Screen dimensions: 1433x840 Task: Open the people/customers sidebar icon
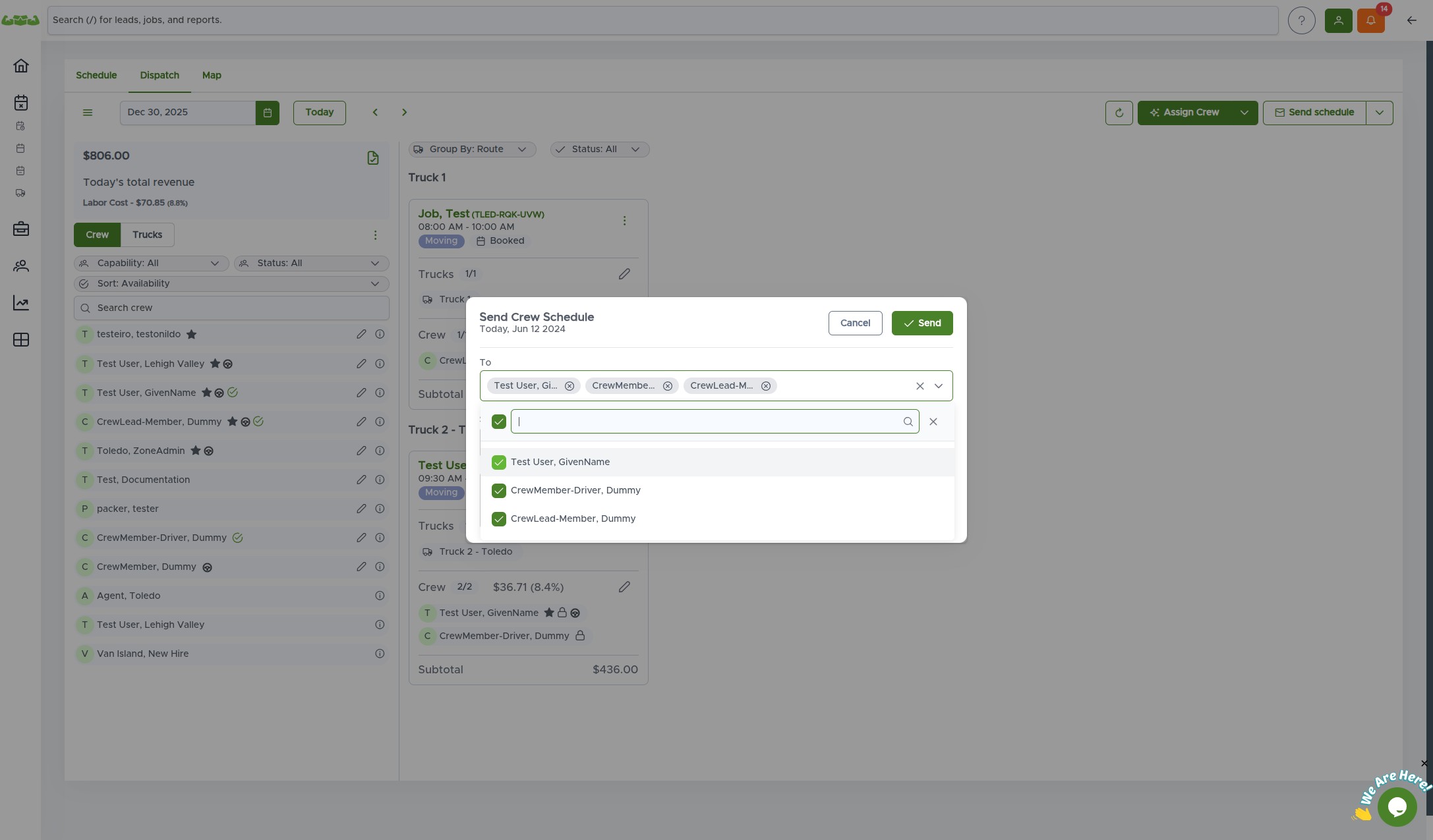[x=21, y=266]
